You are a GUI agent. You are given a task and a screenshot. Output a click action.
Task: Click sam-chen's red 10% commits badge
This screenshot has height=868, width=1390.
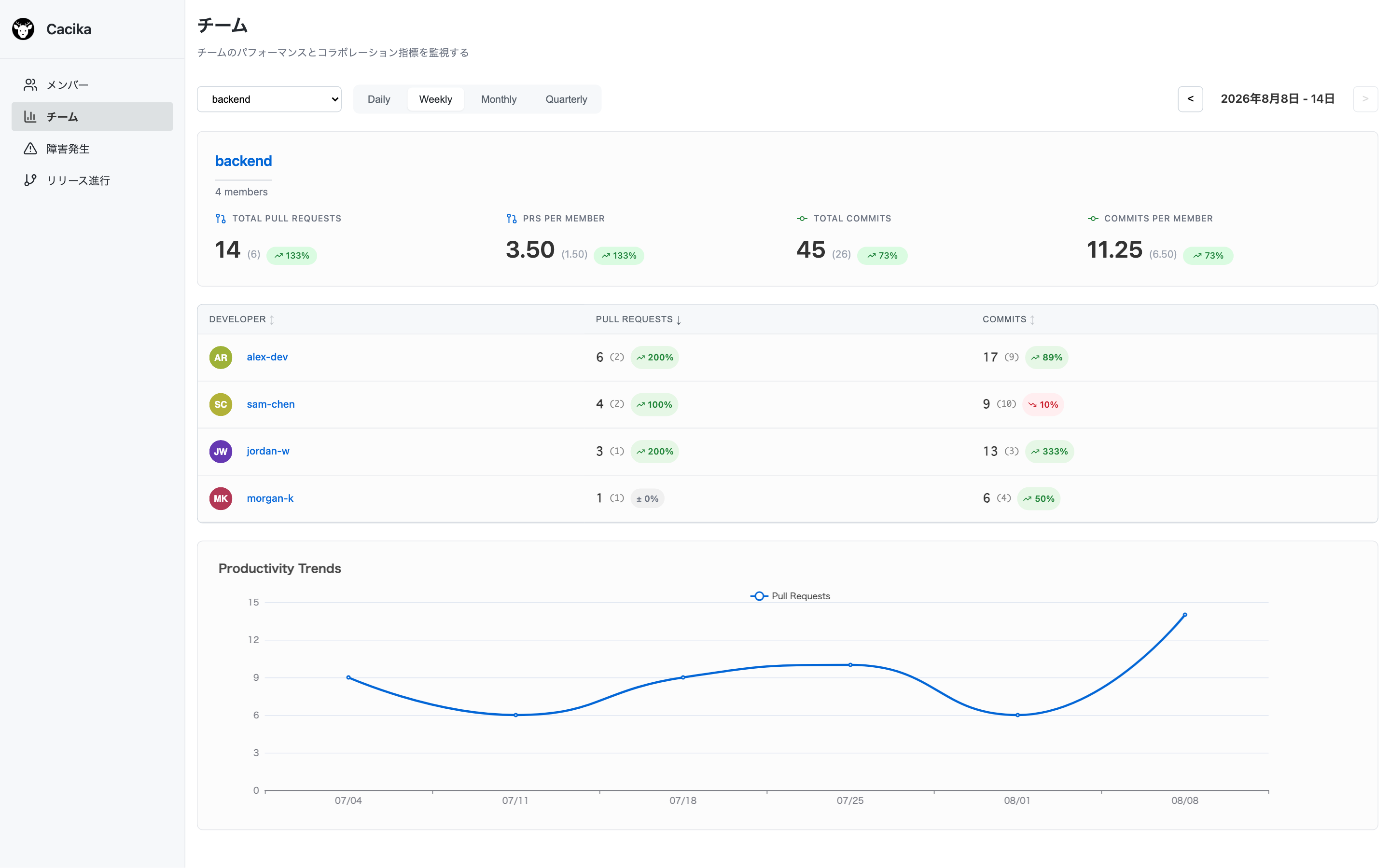(x=1043, y=405)
